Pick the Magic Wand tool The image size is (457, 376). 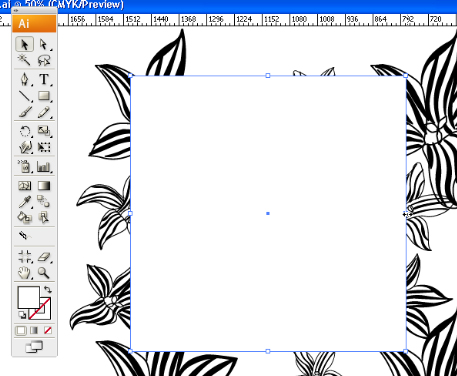pos(24,60)
